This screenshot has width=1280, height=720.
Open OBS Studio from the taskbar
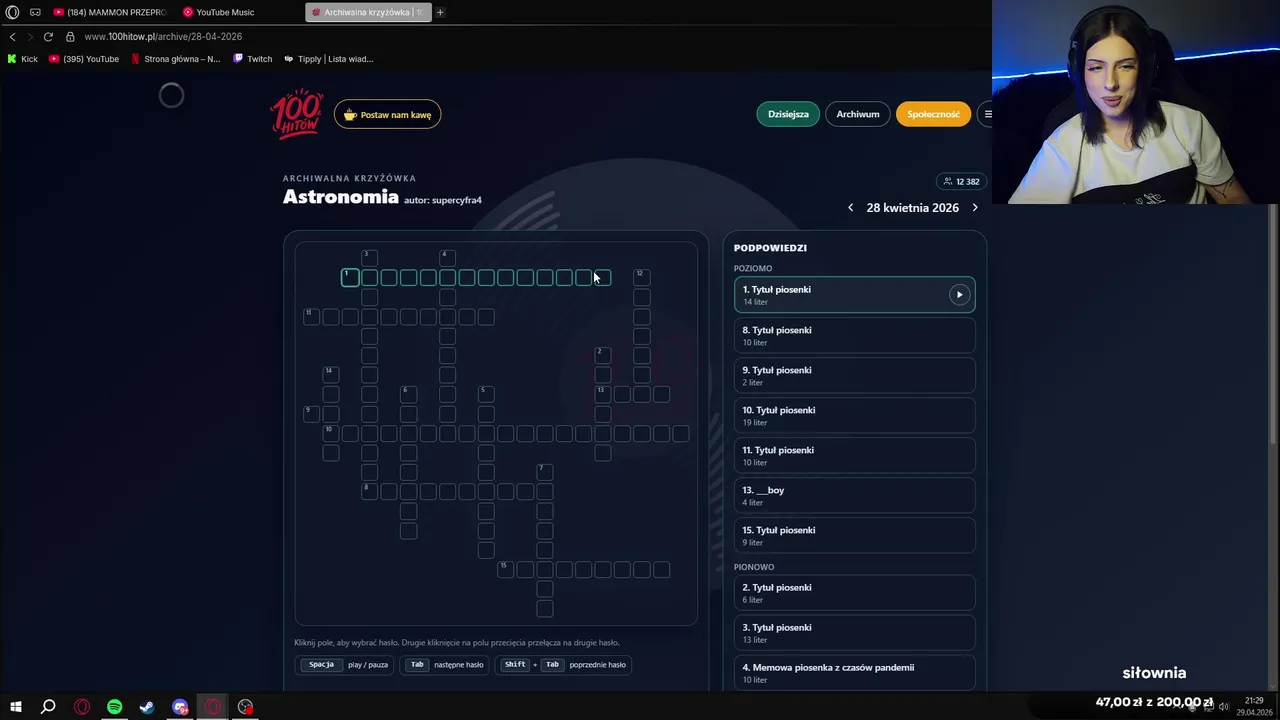click(x=246, y=707)
